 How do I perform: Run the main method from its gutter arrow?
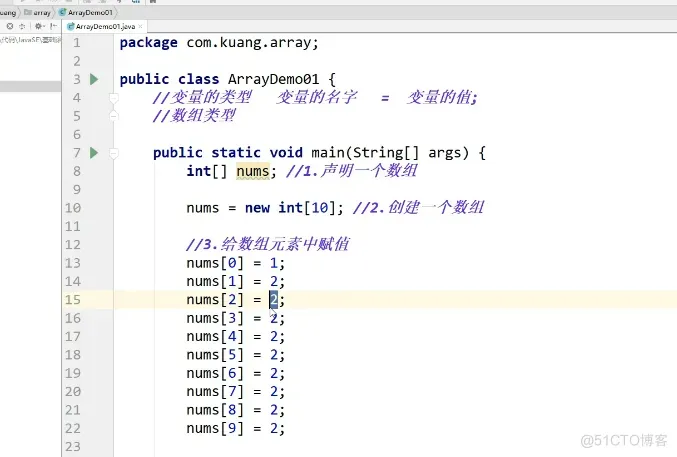pos(94,153)
